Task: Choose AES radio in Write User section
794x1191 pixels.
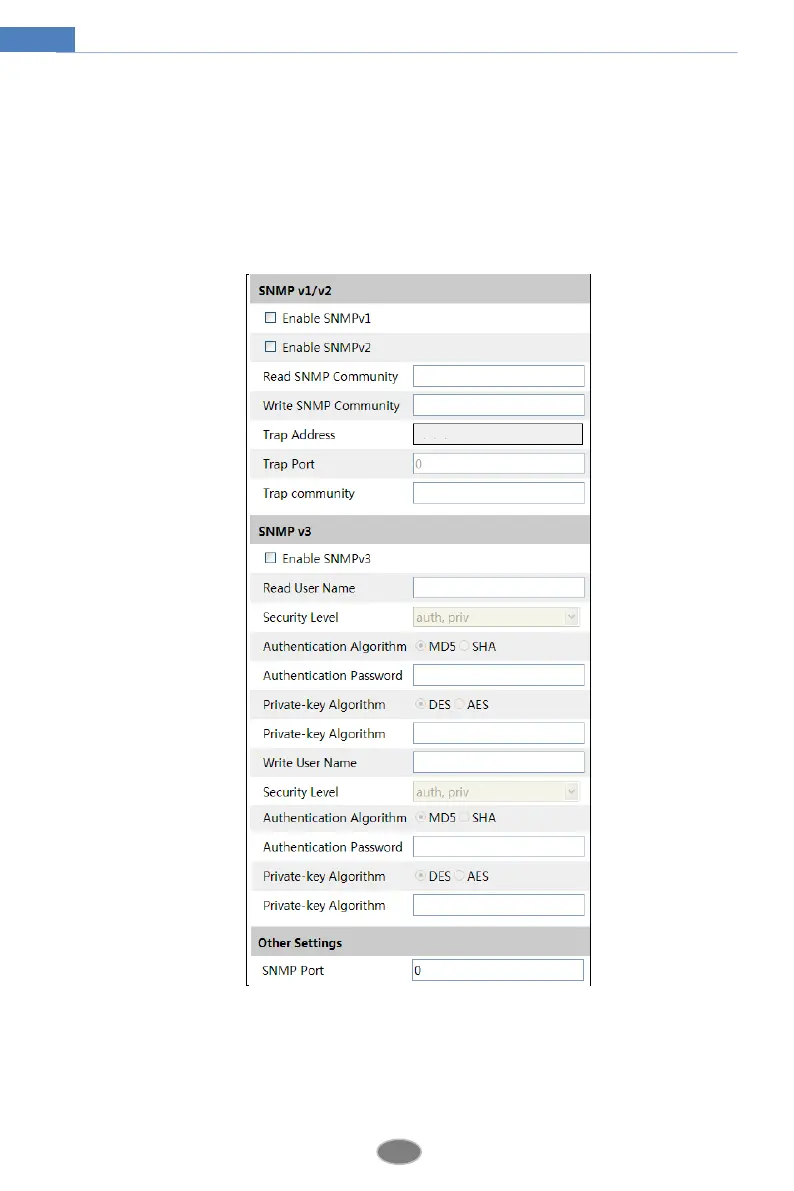Action: pyautogui.click(x=461, y=876)
